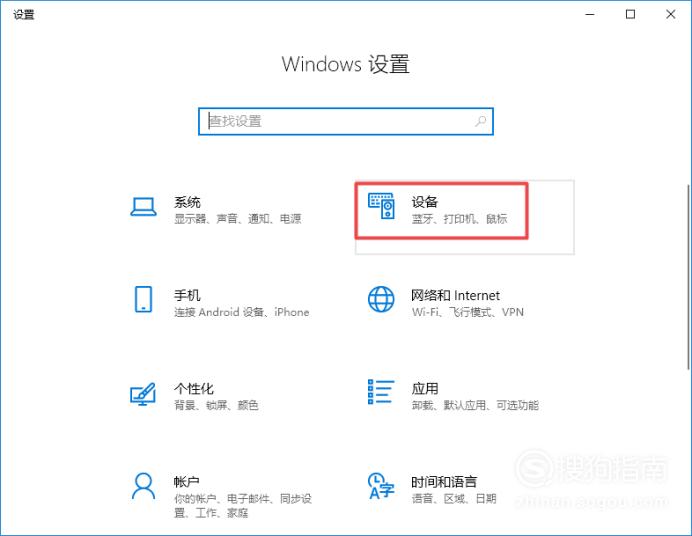Maximize the 设置 window

tap(631, 15)
